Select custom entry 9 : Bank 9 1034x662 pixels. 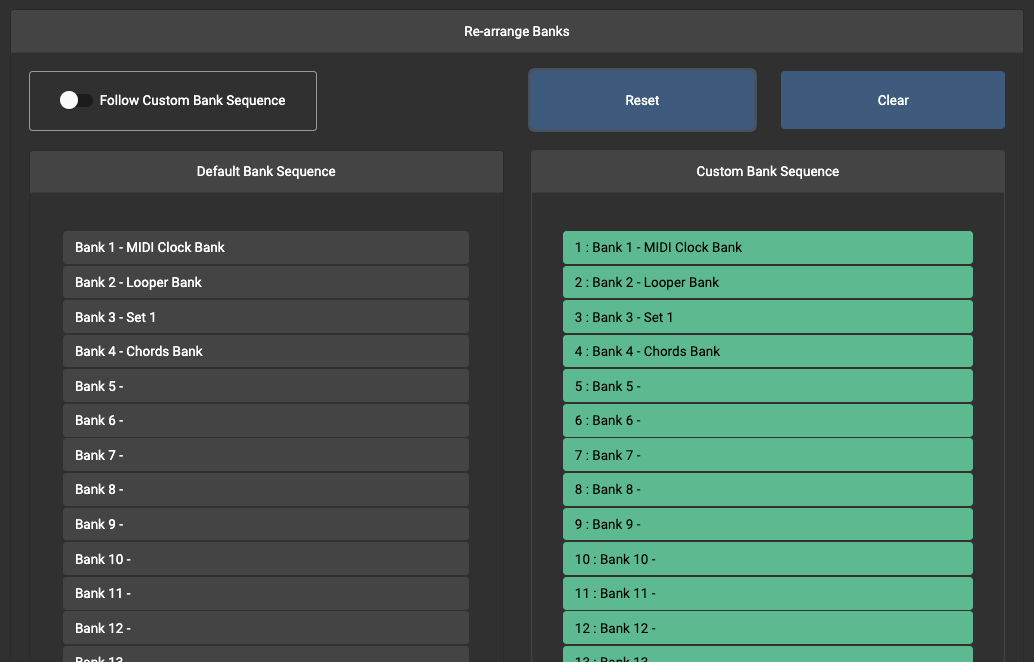point(767,524)
